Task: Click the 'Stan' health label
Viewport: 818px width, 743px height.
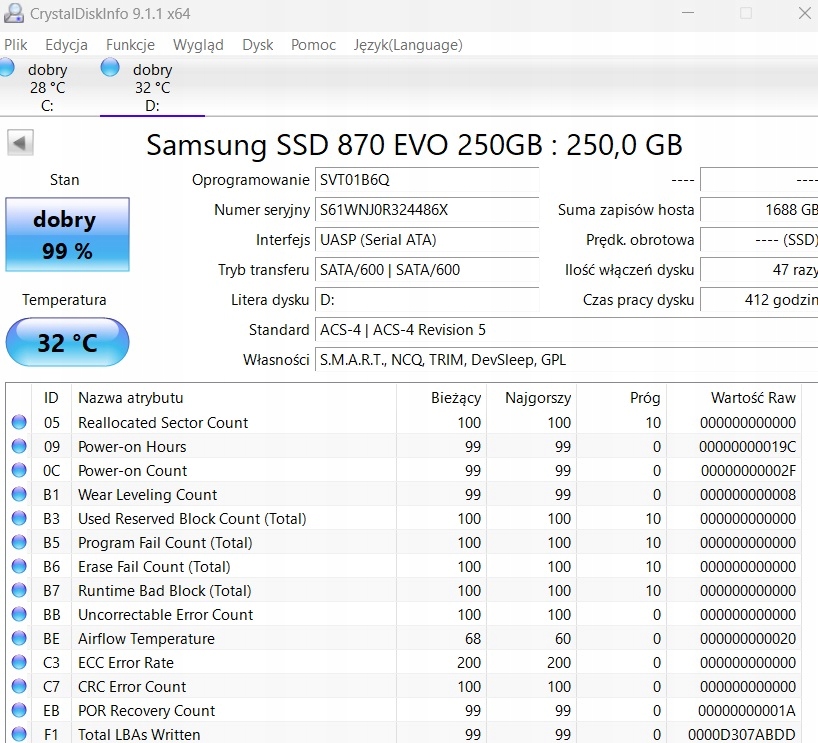Action: (x=65, y=180)
